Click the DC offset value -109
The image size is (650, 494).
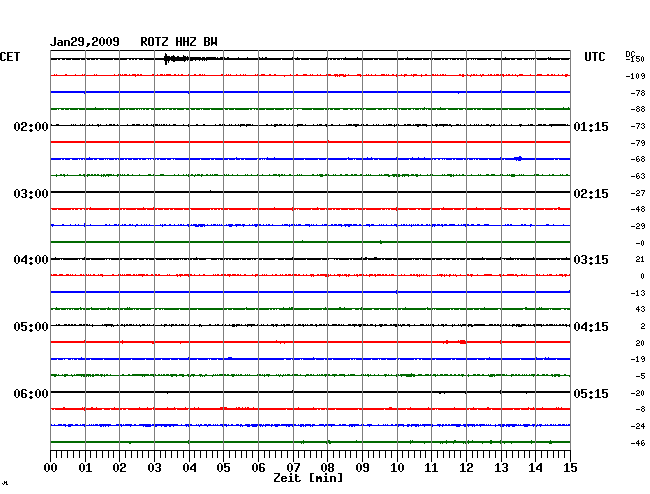point(635,76)
